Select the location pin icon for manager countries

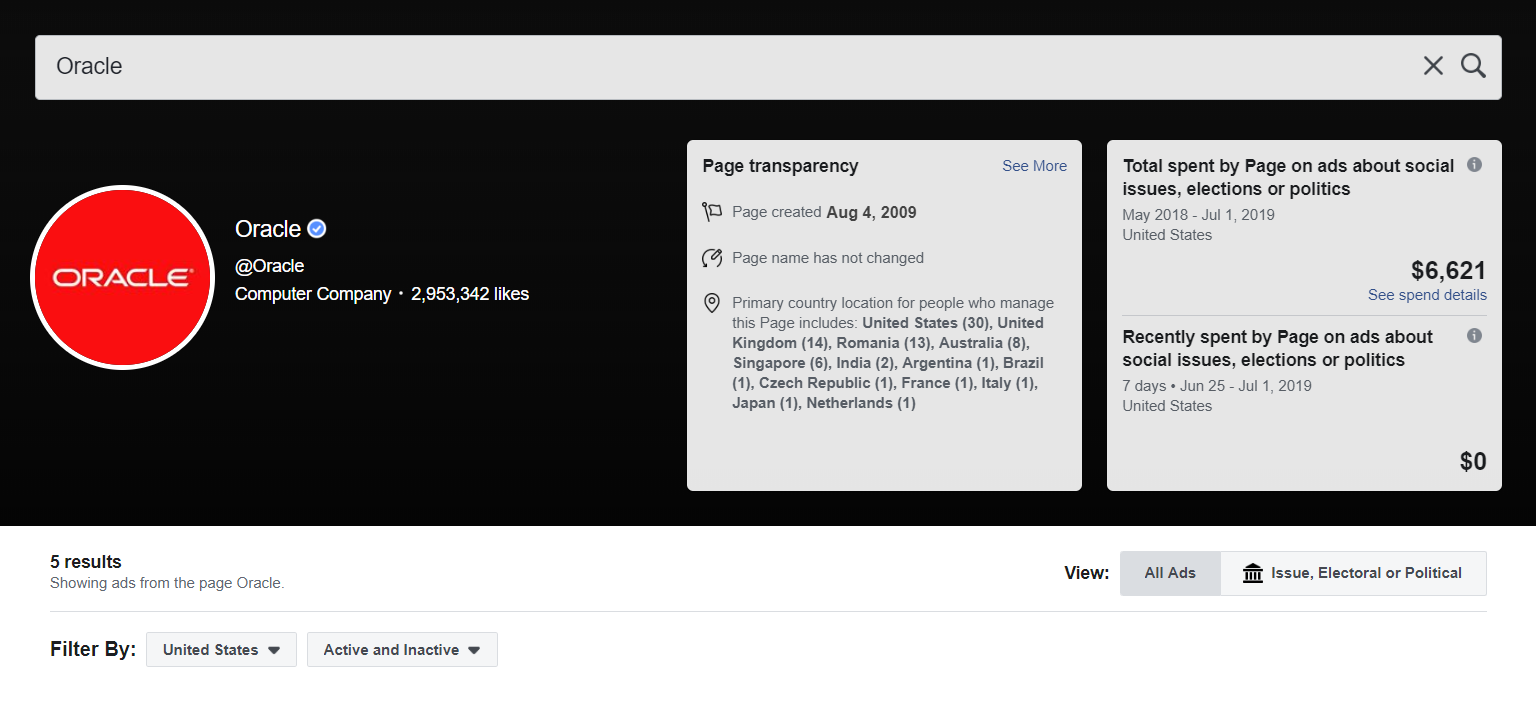(x=711, y=302)
